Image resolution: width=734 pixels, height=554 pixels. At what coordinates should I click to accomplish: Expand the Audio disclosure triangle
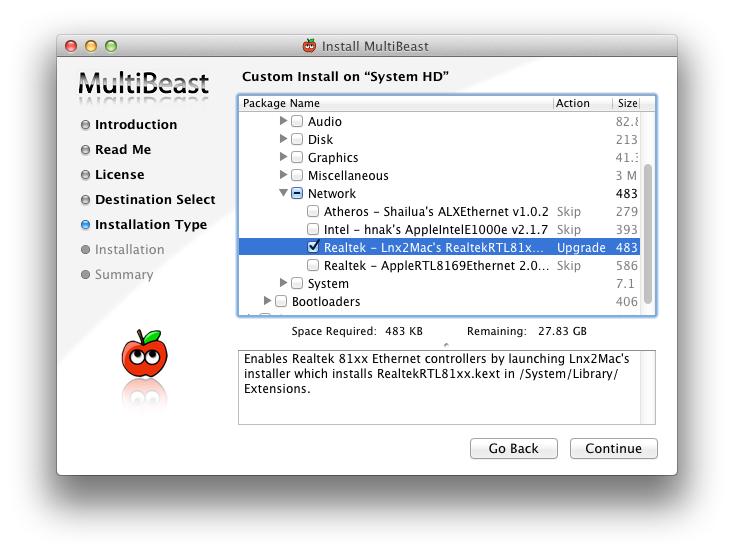coord(283,121)
